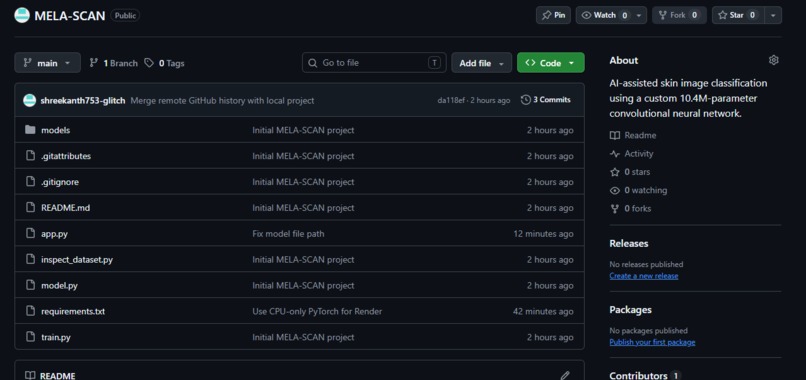This screenshot has height=380, width=806.
Task: Open the README.md file
Action: [x=65, y=208]
